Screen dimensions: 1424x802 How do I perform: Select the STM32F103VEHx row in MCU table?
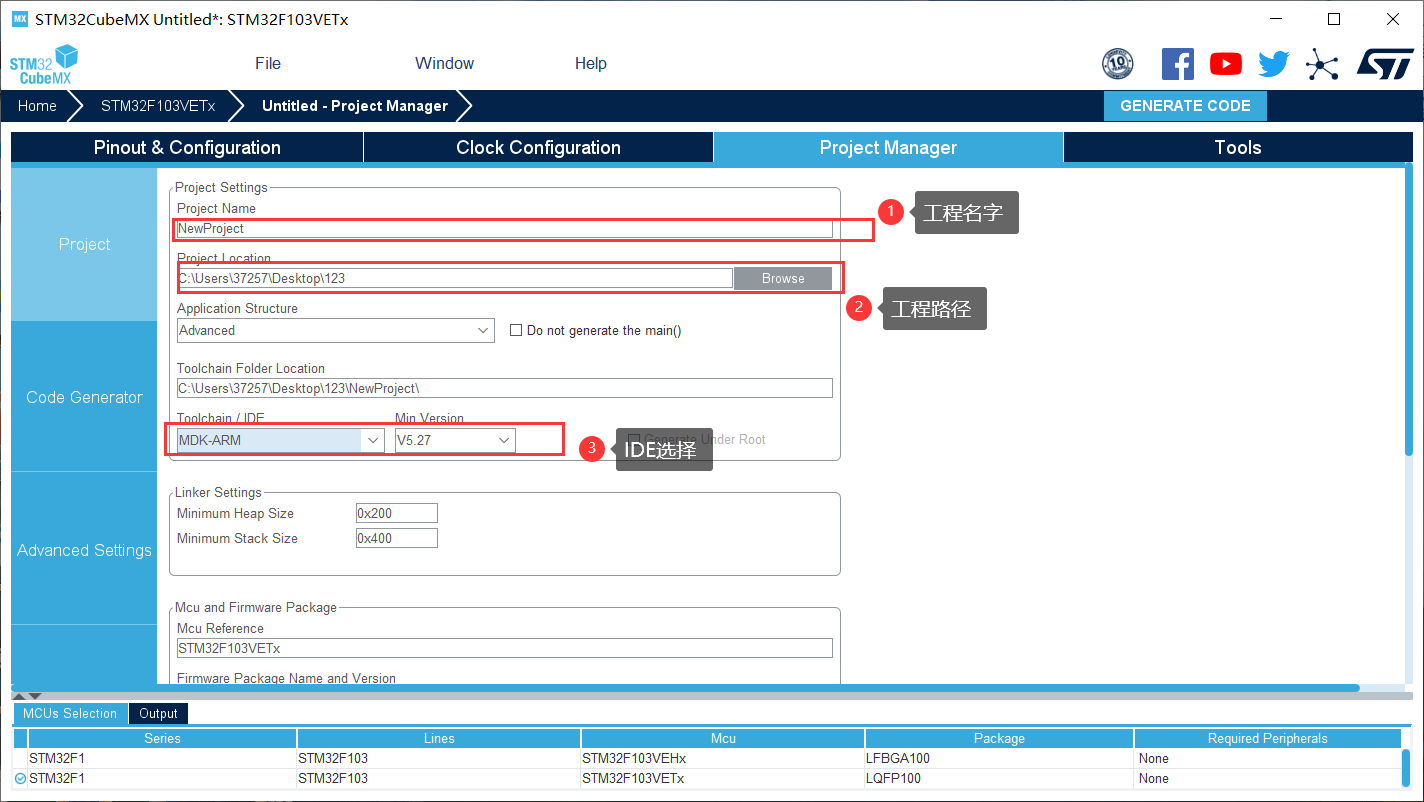point(707,758)
